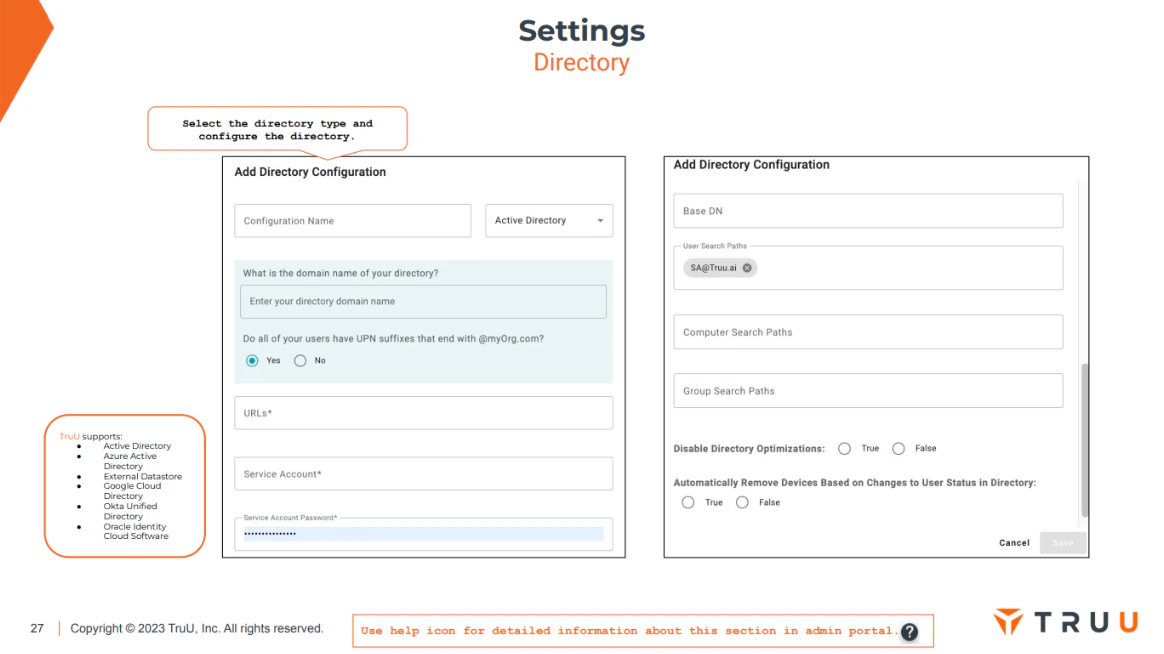
Task: Click the URLs input field
Action: click(x=423, y=413)
